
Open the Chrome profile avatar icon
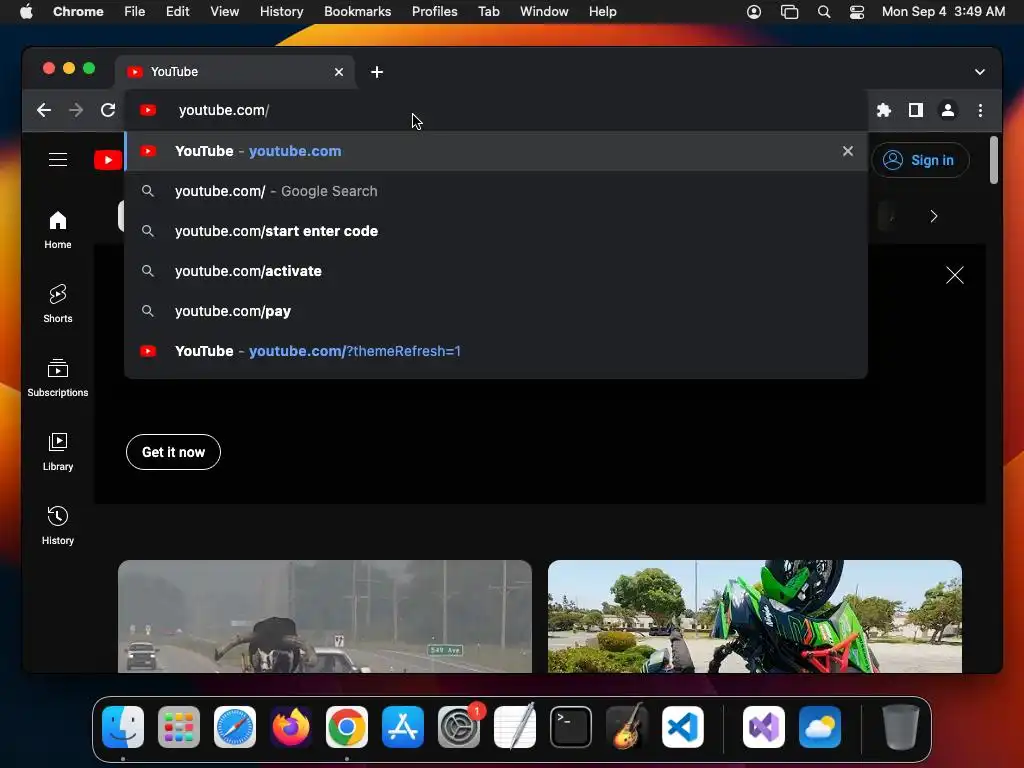(x=948, y=110)
